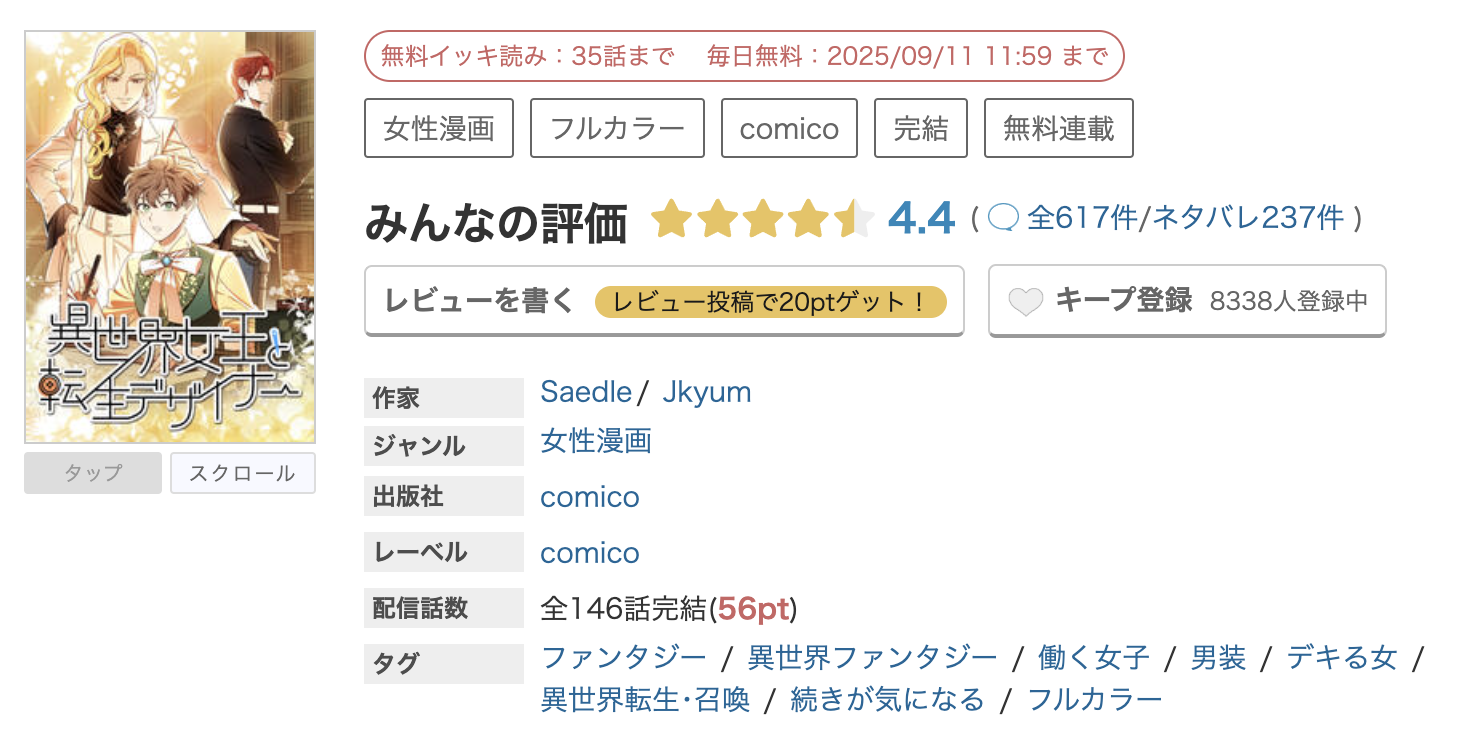
Task: Click the 完結 tag button
Action: coord(920,128)
